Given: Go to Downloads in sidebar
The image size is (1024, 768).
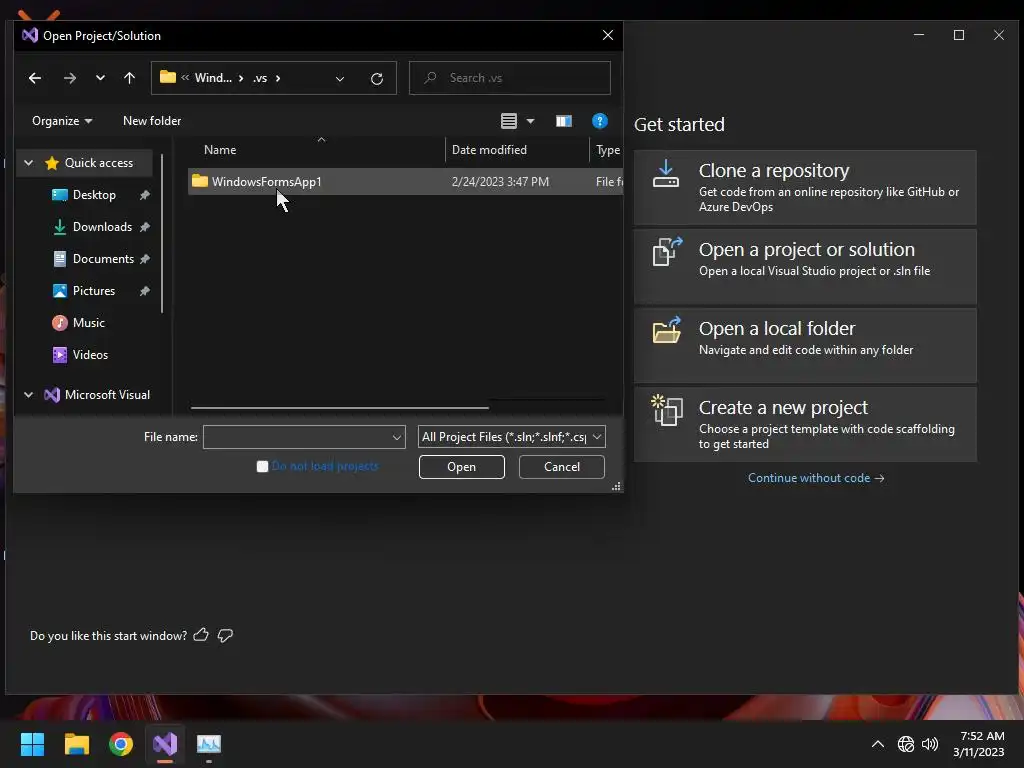Looking at the screenshot, I should pos(102,227).
